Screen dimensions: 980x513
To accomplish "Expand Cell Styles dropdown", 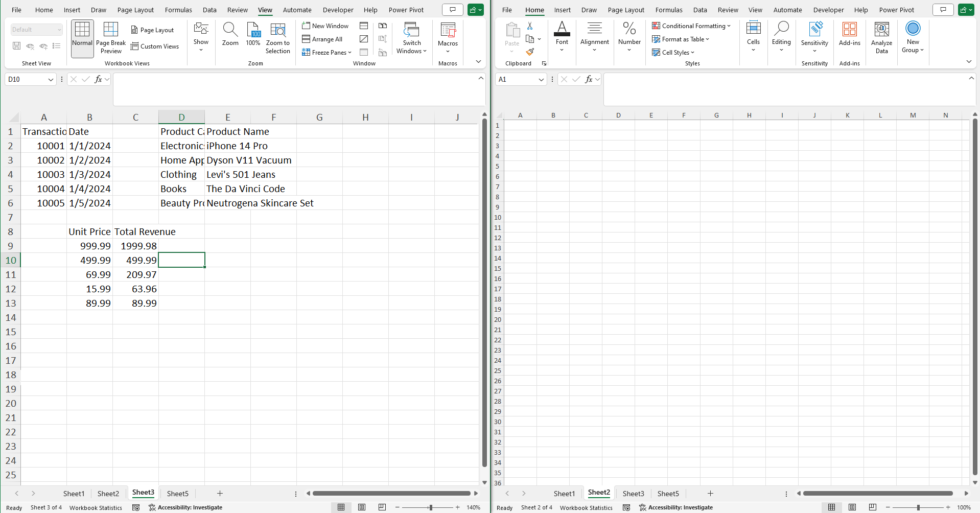I will click(x=673, y=52).
